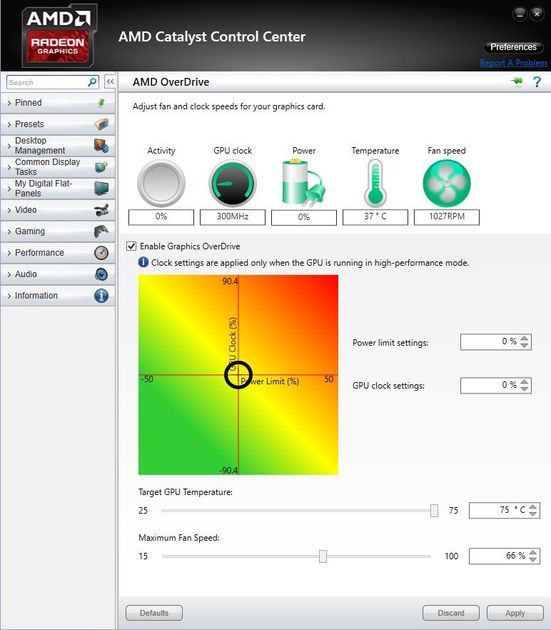Expand Common Display Tasks section
Screen dimensions: 551x630
point(57,167)
